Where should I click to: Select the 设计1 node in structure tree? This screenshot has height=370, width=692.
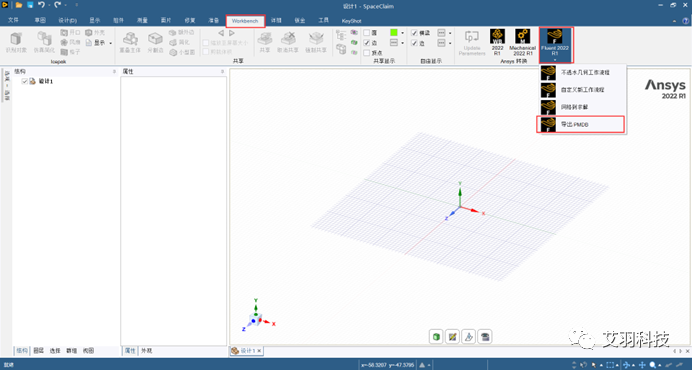(45, 81)
